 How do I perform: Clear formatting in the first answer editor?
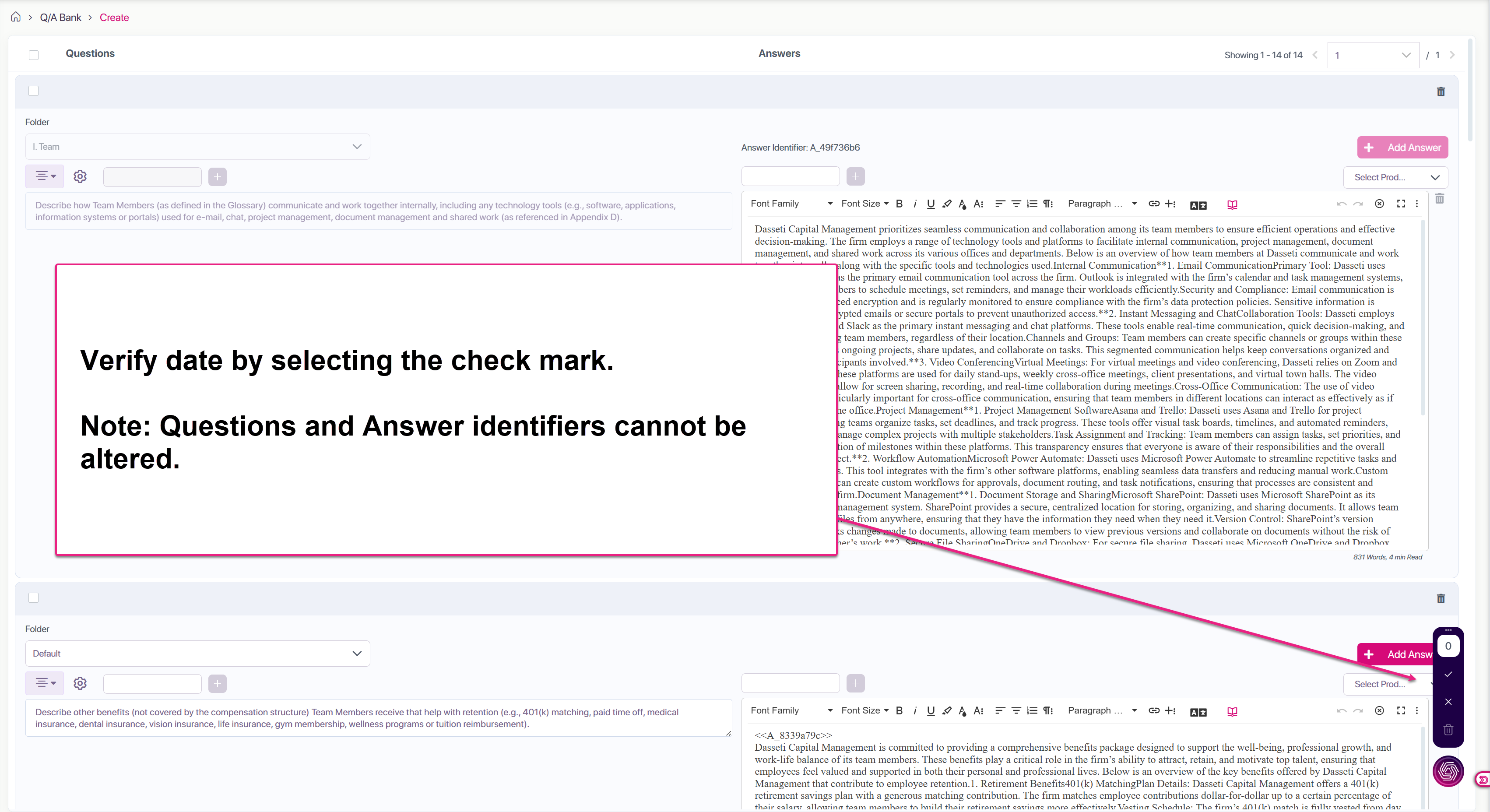pos(1379,204)
